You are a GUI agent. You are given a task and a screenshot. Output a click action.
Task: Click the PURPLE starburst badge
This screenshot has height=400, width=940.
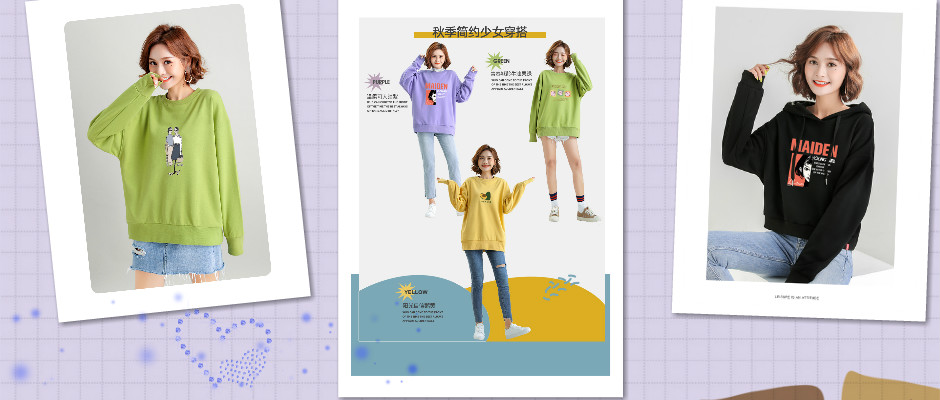pyautogui.click(x=379, y=82)
